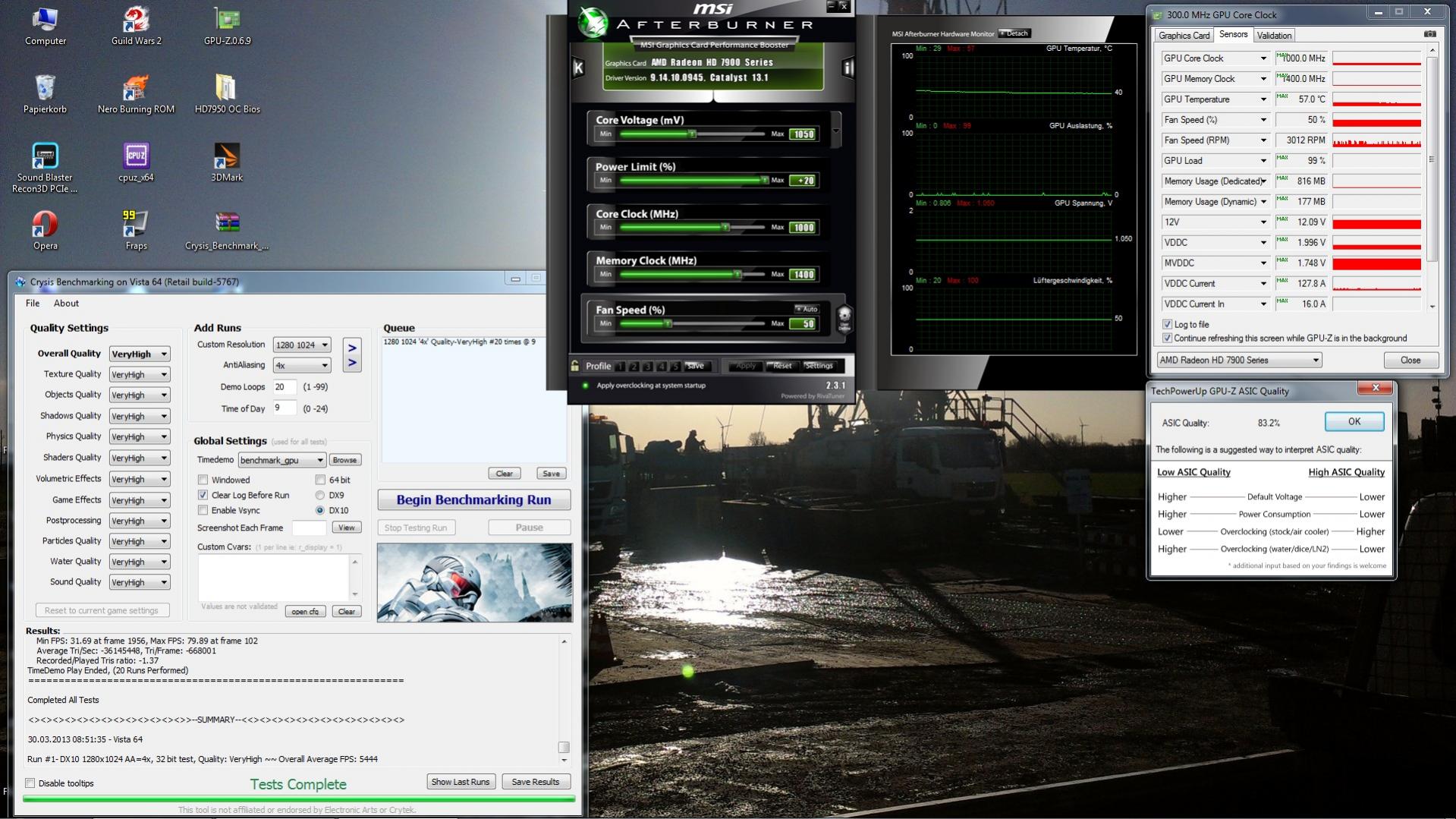
Task: Click the Time of Day input field
Action: point(285,408)
